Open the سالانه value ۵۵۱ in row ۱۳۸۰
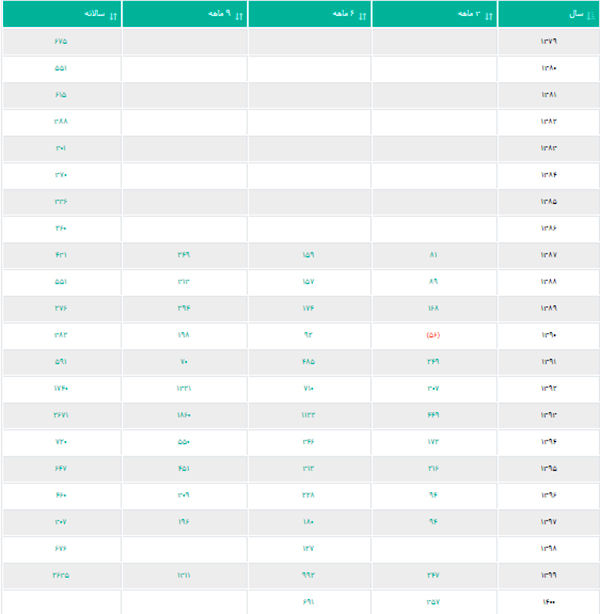Image resolution: width=600 pixels, height=614 pixels. (x=61, y=68)
